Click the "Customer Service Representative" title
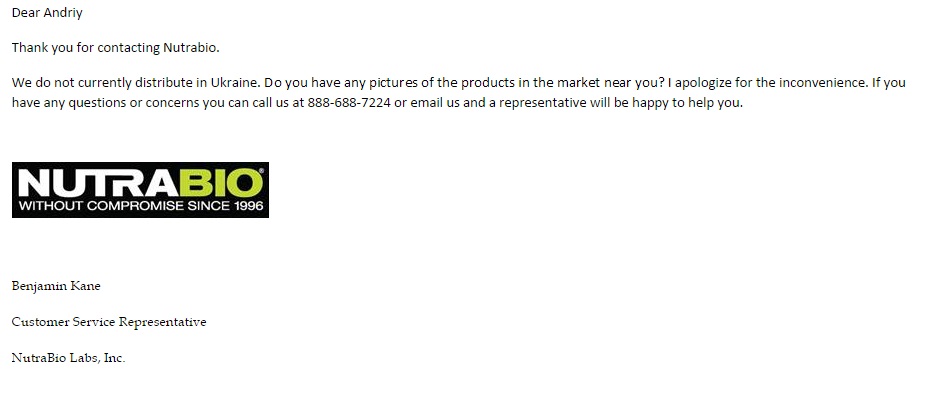 point(109,322)
